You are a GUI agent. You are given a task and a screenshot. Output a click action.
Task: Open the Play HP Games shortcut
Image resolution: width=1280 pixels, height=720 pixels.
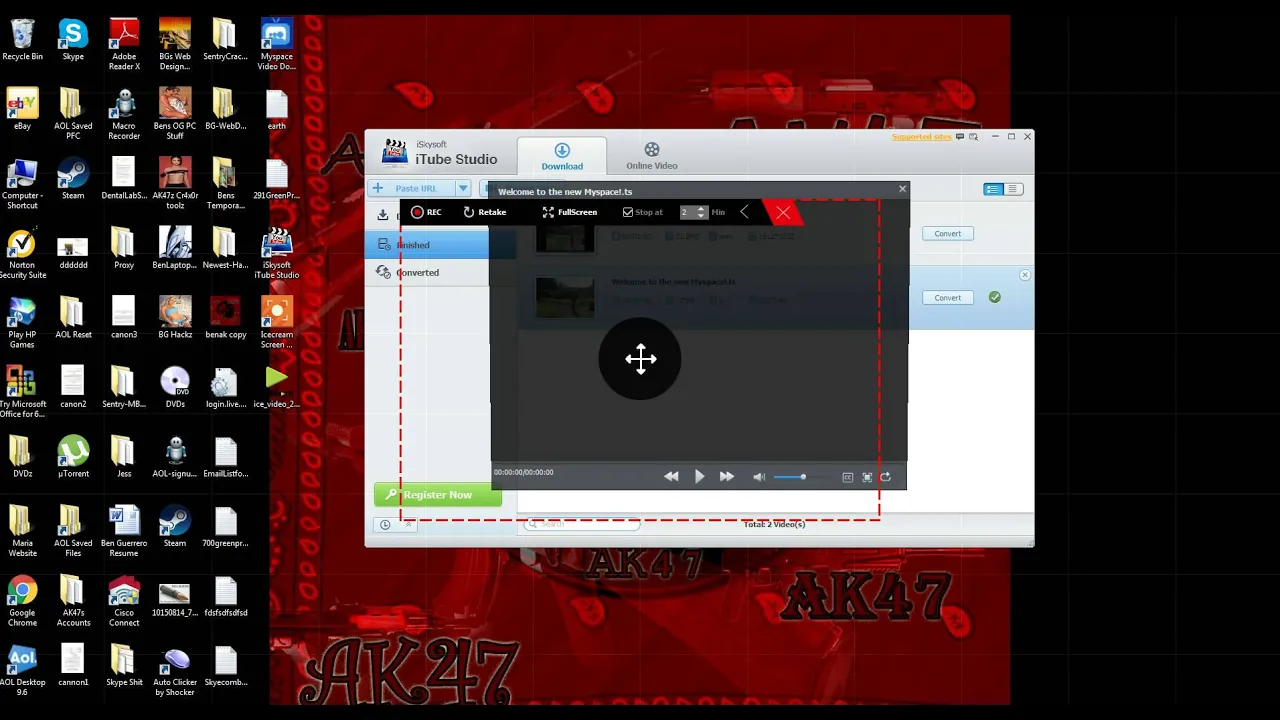[x=22, y=323]
